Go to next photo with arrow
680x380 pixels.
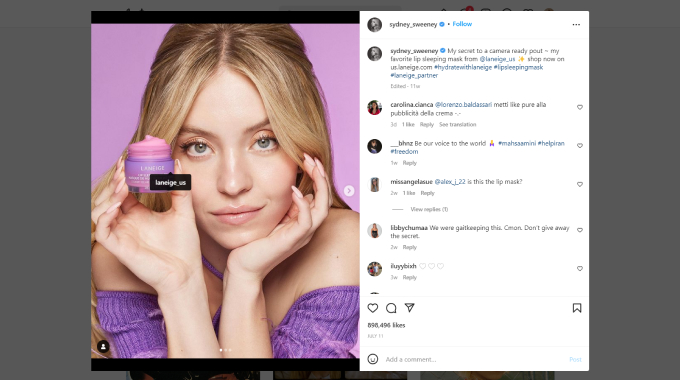tap(349, 191)
